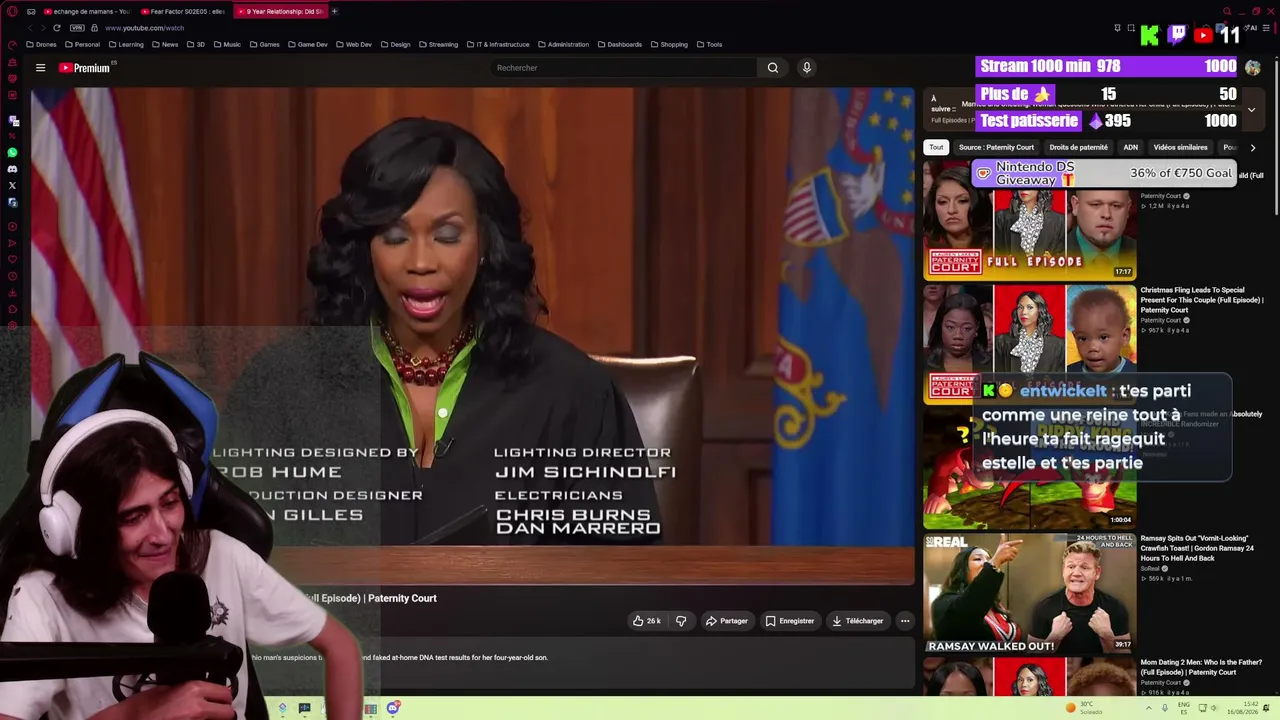Open the Music bookmark folder
Image resolution: width=1280 pixels, height=720 pixels.
tap(227, 44)
